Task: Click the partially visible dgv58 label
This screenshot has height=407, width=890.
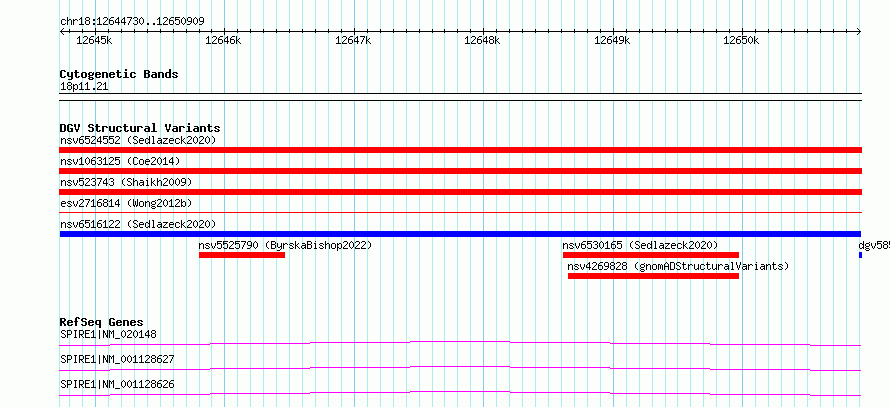Action: pyautogui.click(x=874, y=245)
